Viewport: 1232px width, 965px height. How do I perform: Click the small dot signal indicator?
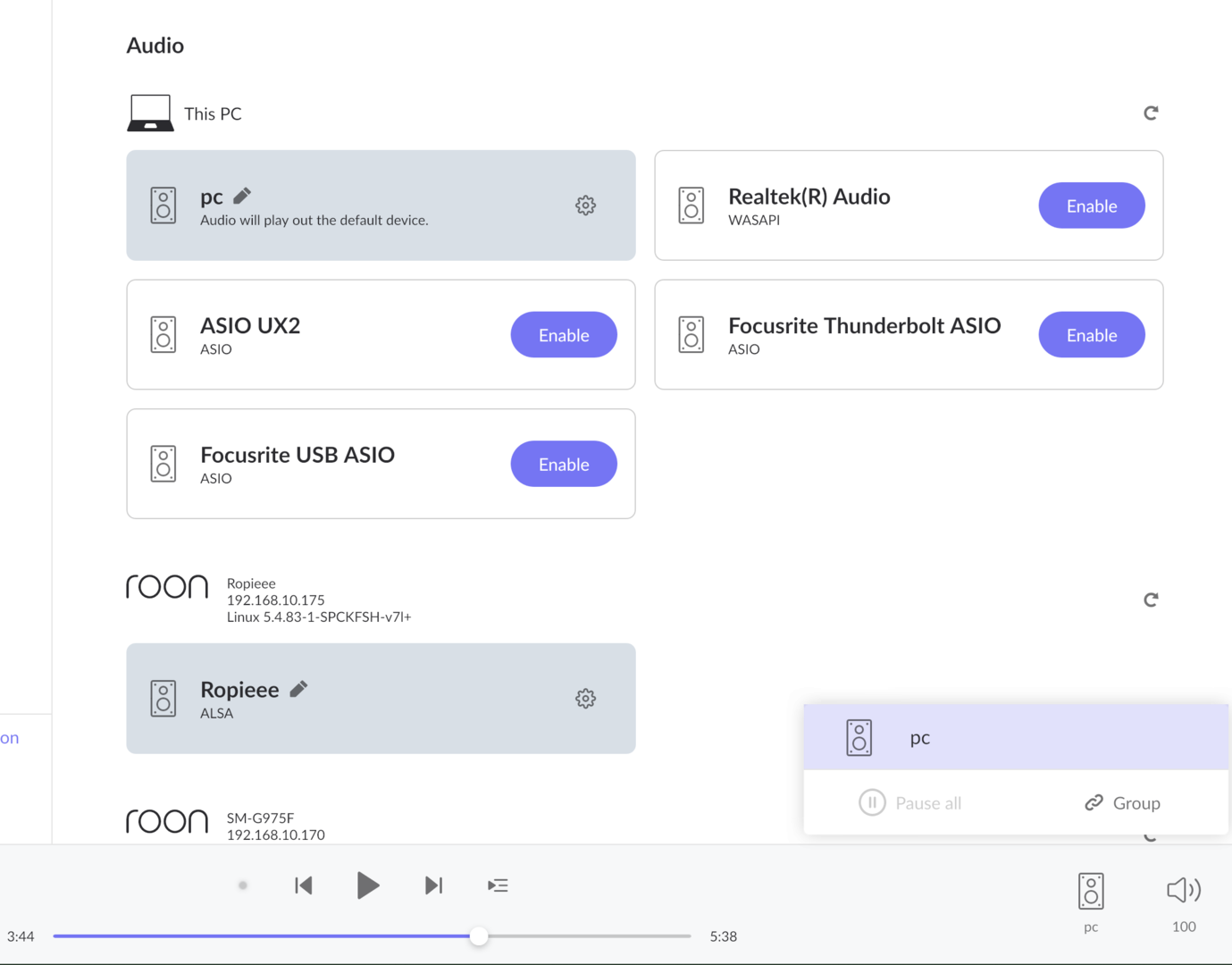pos(243,885)
